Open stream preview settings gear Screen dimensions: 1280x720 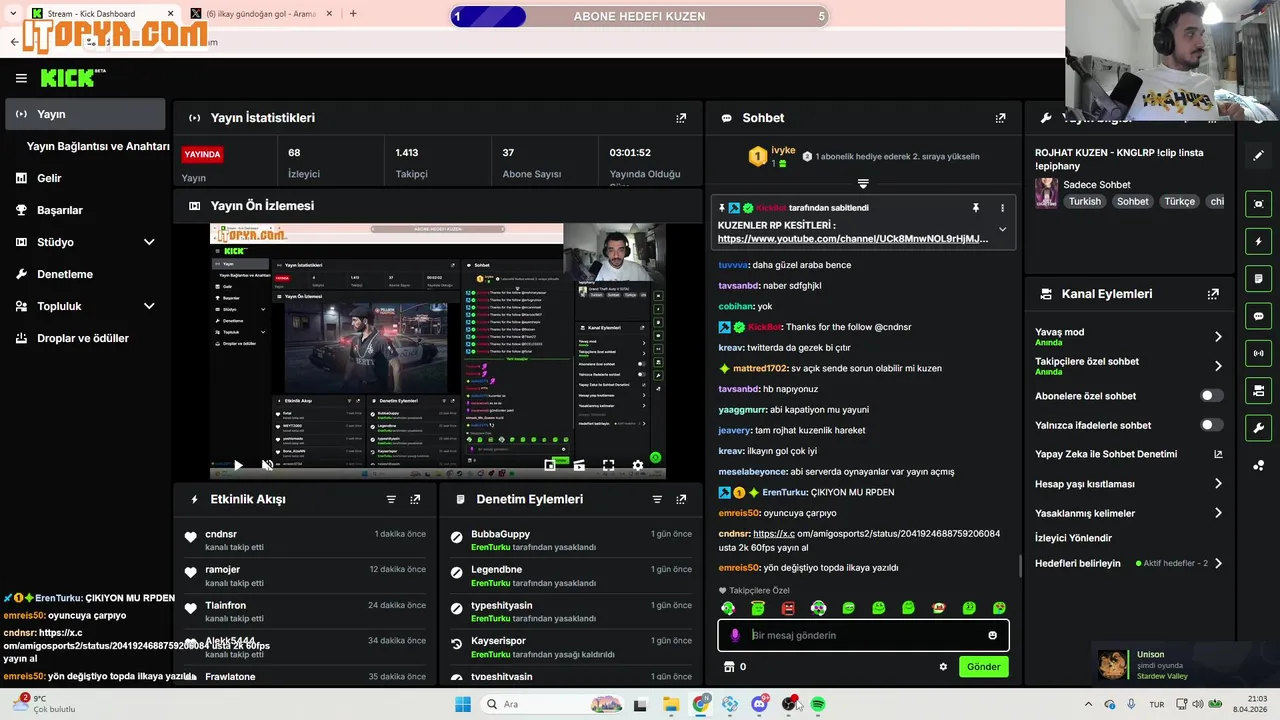638,465
